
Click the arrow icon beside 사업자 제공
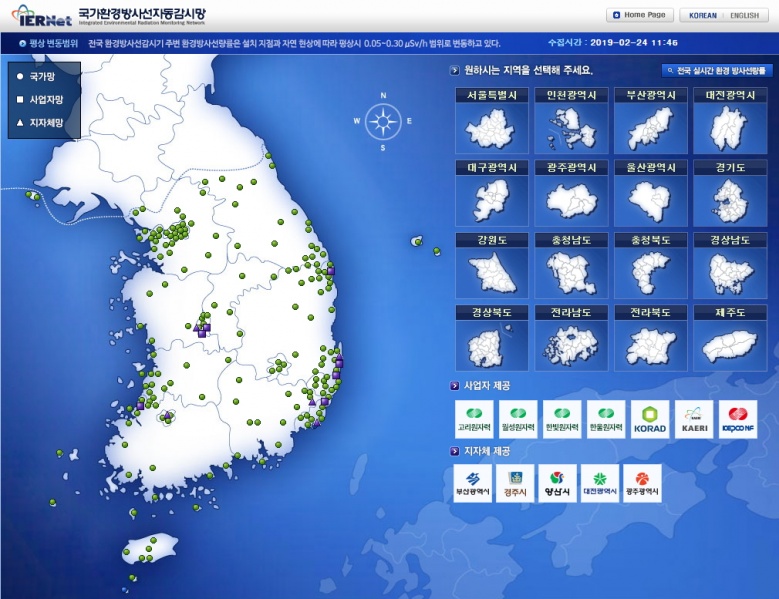coord(454,386)
